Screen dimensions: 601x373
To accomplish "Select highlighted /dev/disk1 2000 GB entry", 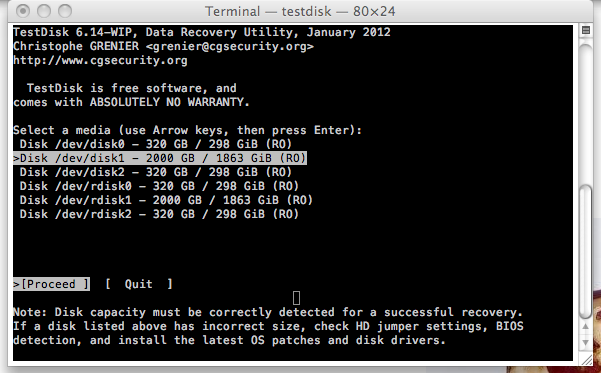I will point(160,158).
